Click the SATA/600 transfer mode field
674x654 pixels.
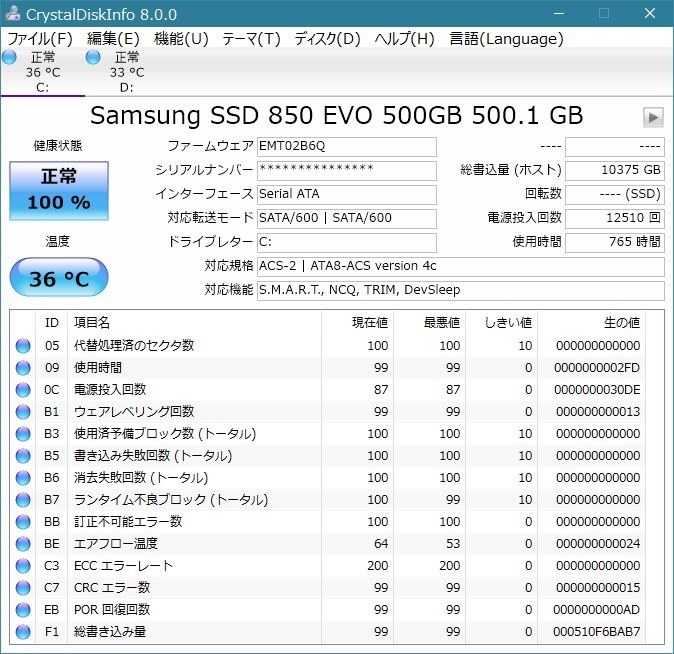tap(347, 218)
